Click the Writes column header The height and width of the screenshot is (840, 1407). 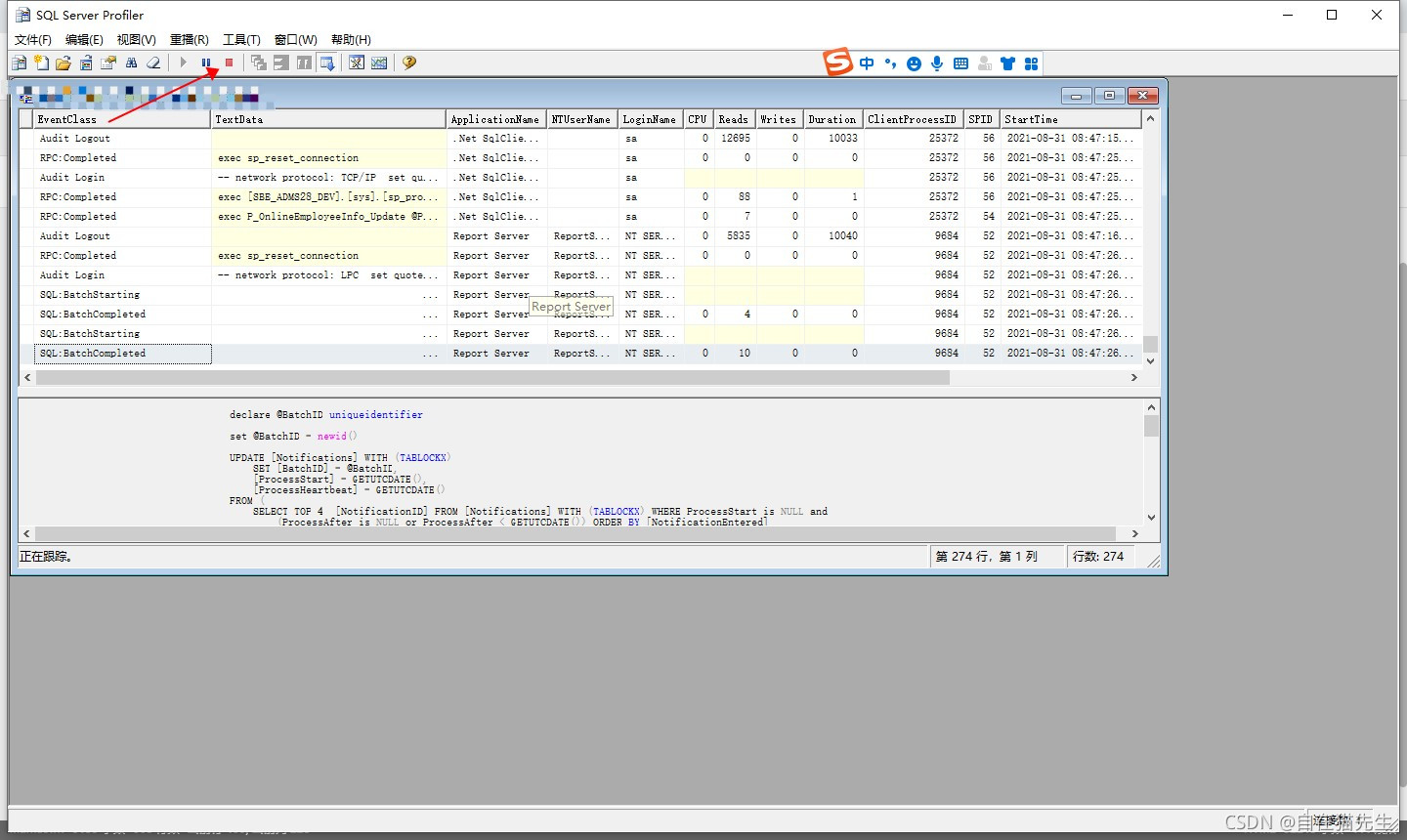[781, 119]
